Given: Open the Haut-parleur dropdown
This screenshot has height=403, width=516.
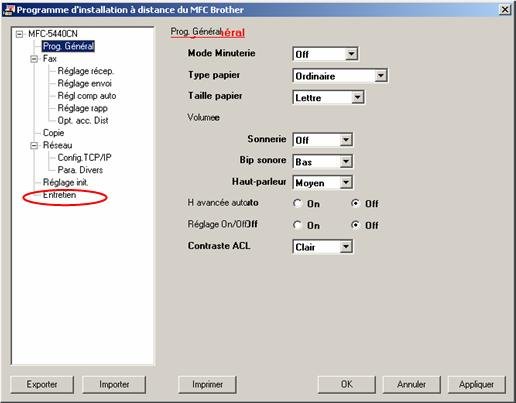Looking at the screenshot, I should [x=346, y=183].
